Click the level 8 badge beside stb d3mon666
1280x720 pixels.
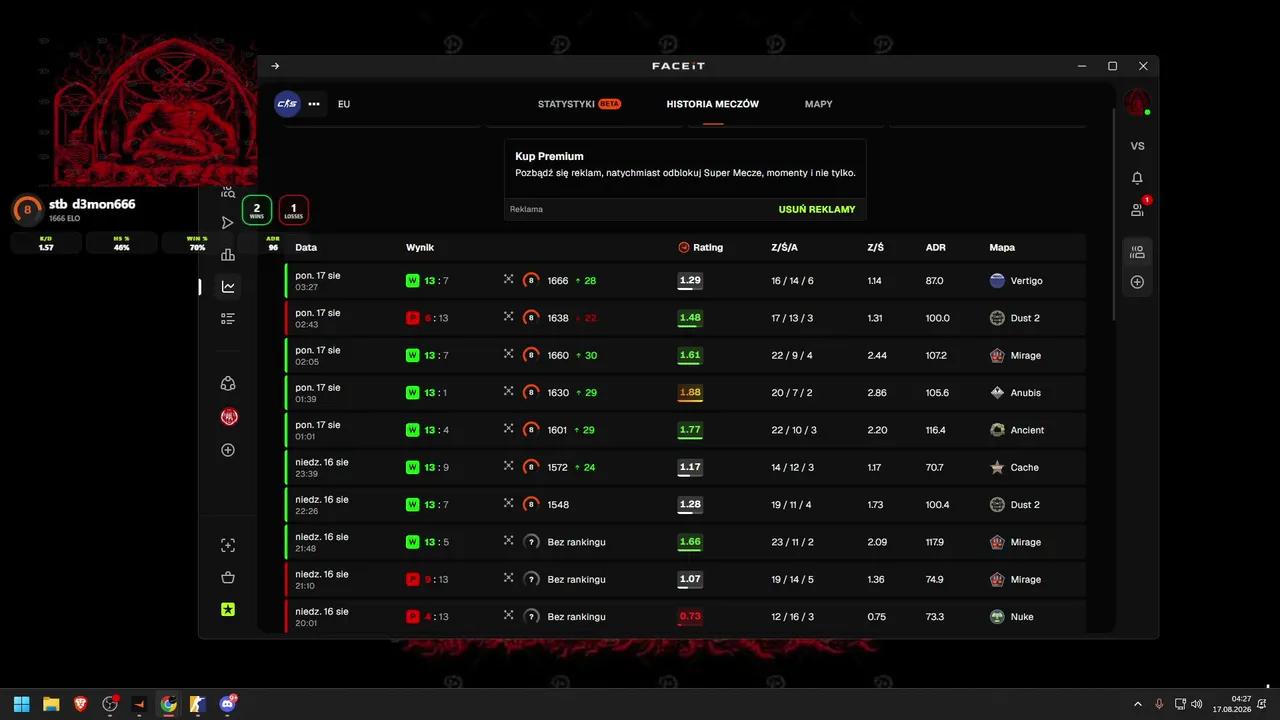pos(27,210)
